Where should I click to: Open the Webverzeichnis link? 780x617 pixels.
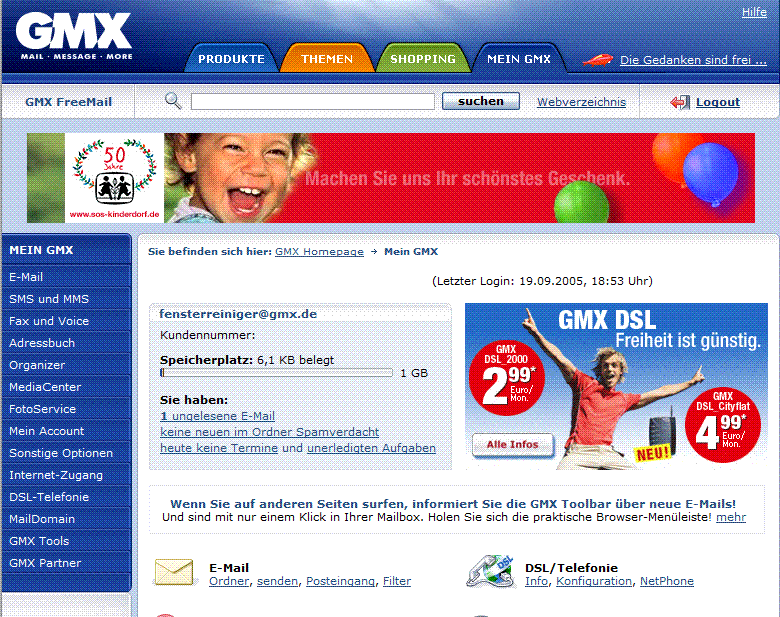tap(582, 102)
